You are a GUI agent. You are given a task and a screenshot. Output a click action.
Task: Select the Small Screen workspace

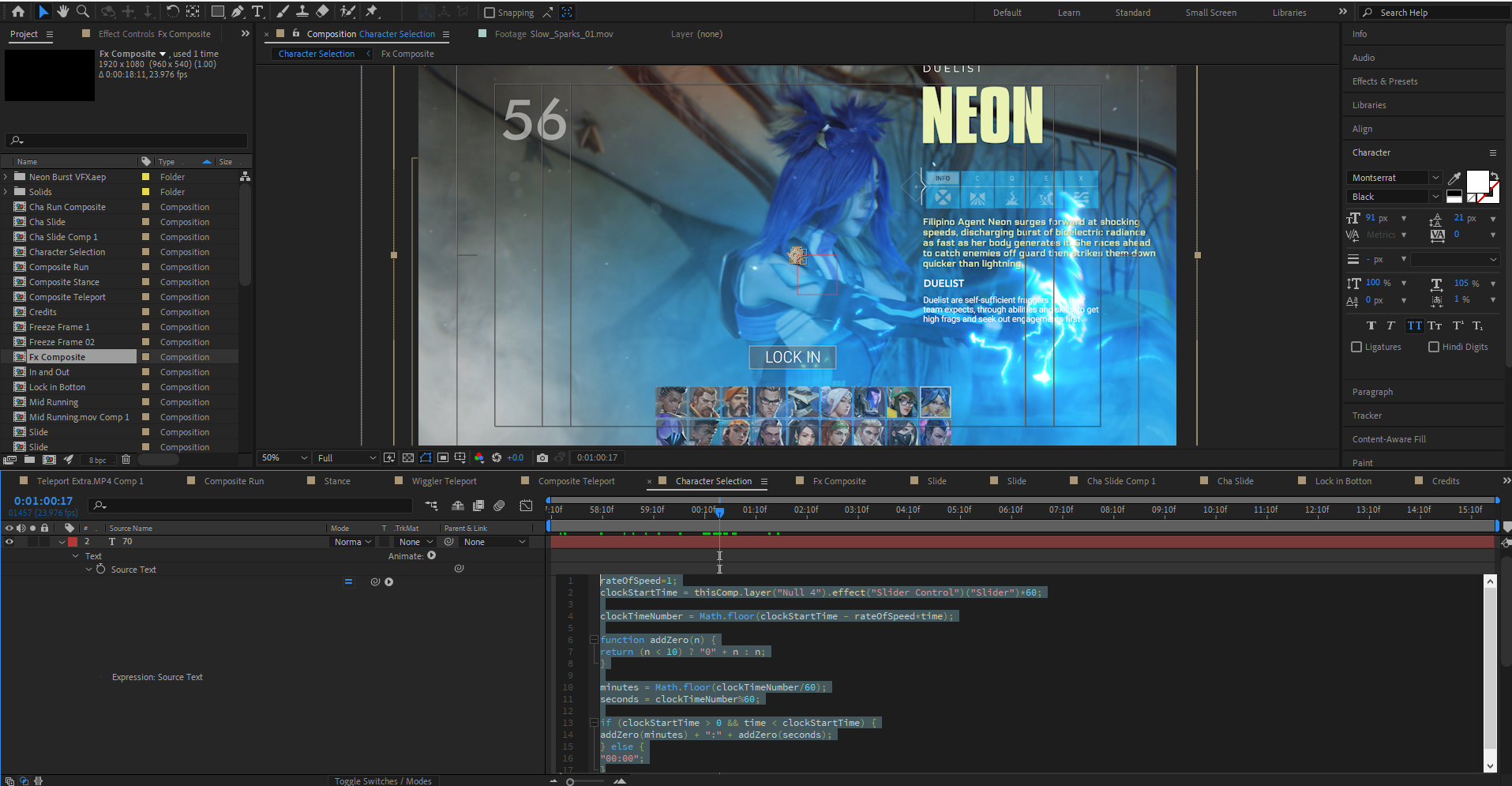[x=1210, y=13]
